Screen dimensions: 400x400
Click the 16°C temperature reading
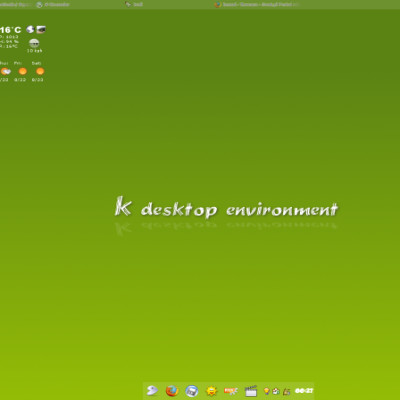click(10, 30)
